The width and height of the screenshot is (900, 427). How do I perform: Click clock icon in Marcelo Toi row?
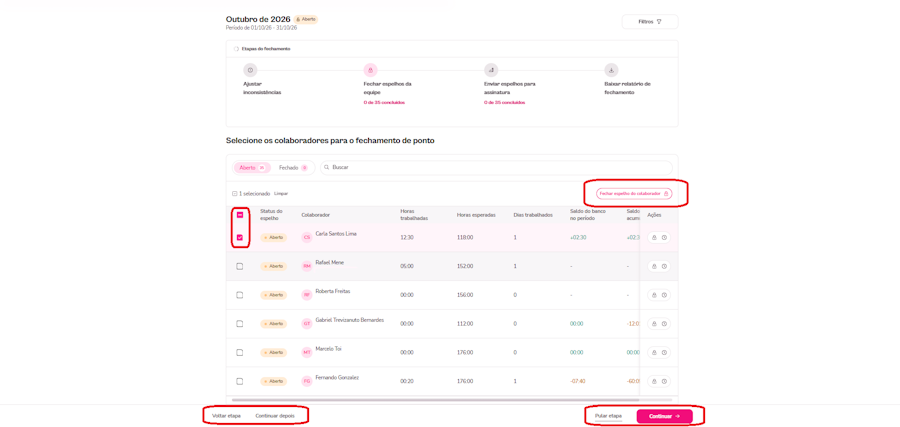[x=664, y=352]
